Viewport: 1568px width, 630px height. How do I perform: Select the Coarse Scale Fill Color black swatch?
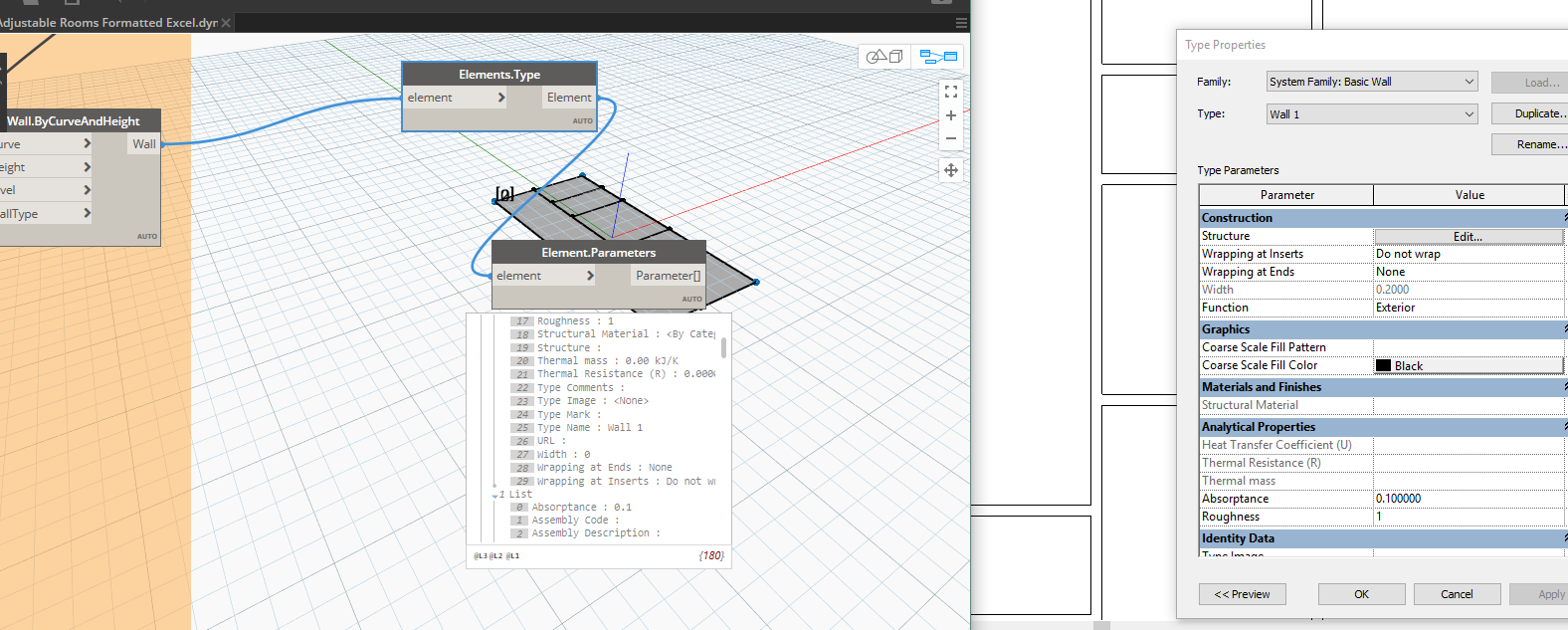[1383, 365]
